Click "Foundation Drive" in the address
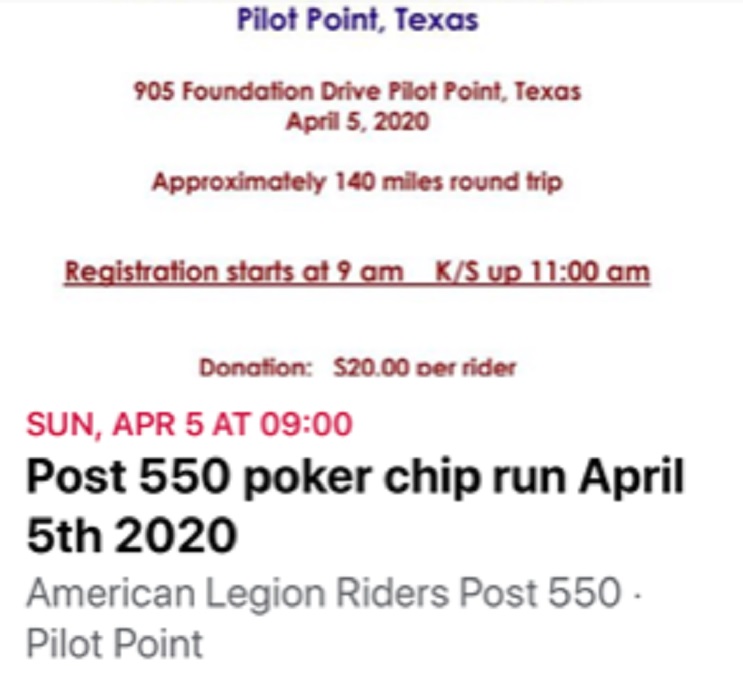Viewport: 743px width, 675px height. tap(281, 91)
